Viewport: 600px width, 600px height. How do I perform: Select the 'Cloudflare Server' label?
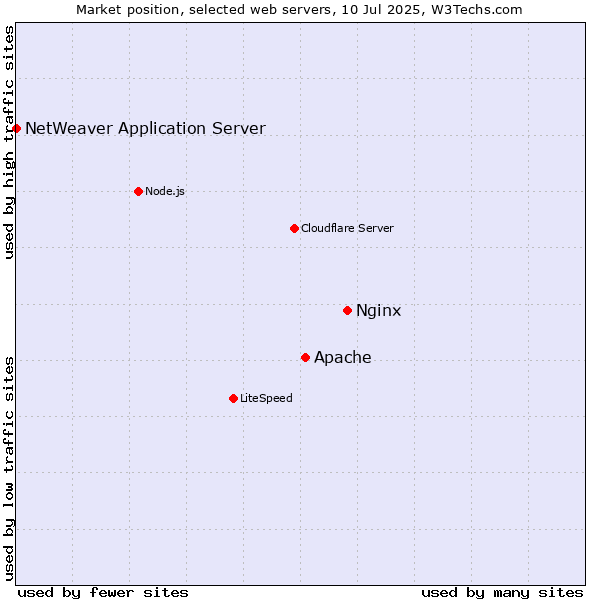[x=347, y=228]
